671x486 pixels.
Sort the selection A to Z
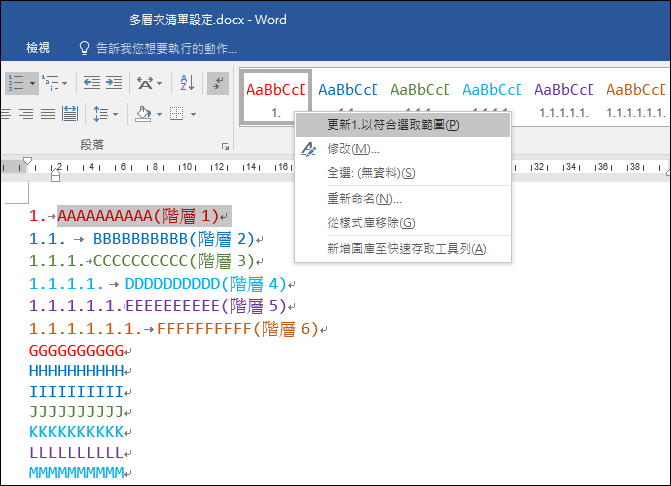187,83
